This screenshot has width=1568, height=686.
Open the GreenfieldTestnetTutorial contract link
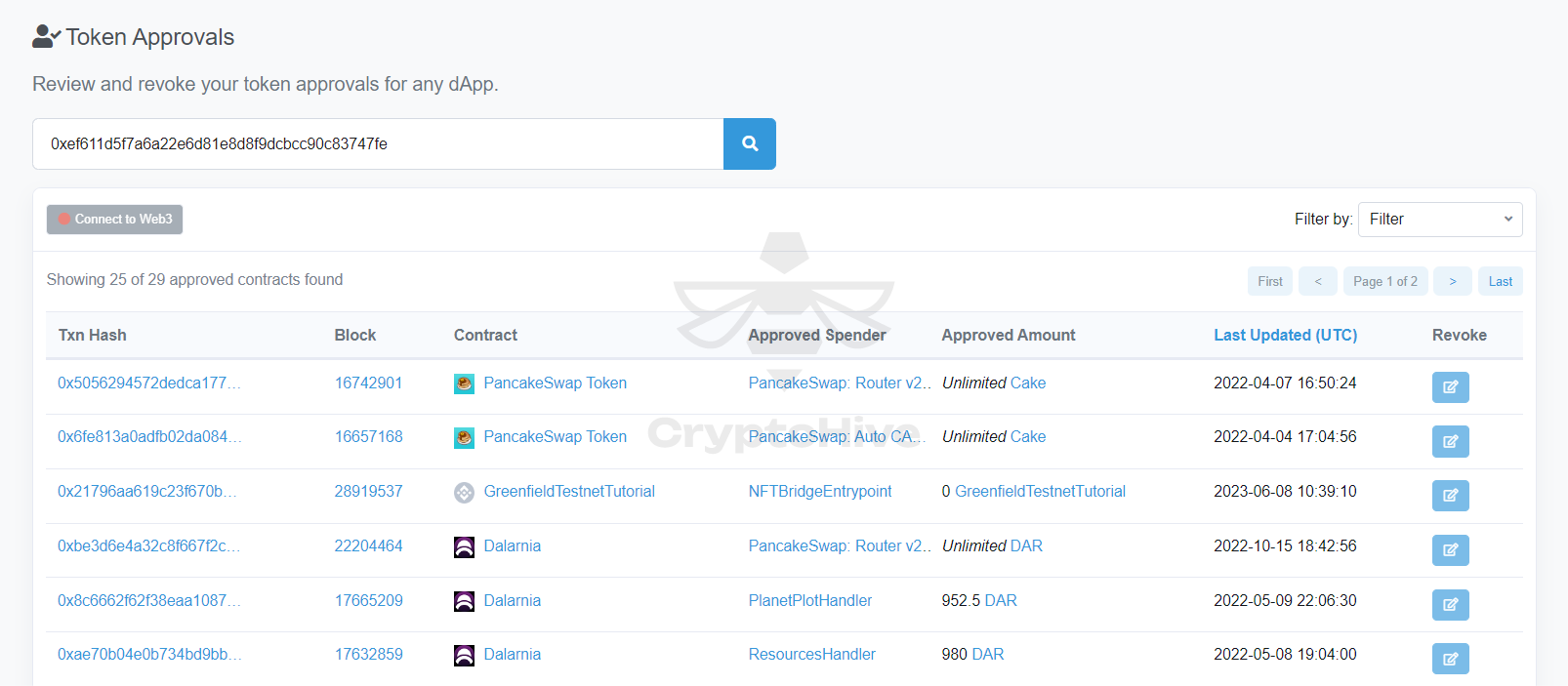[569, 491]
